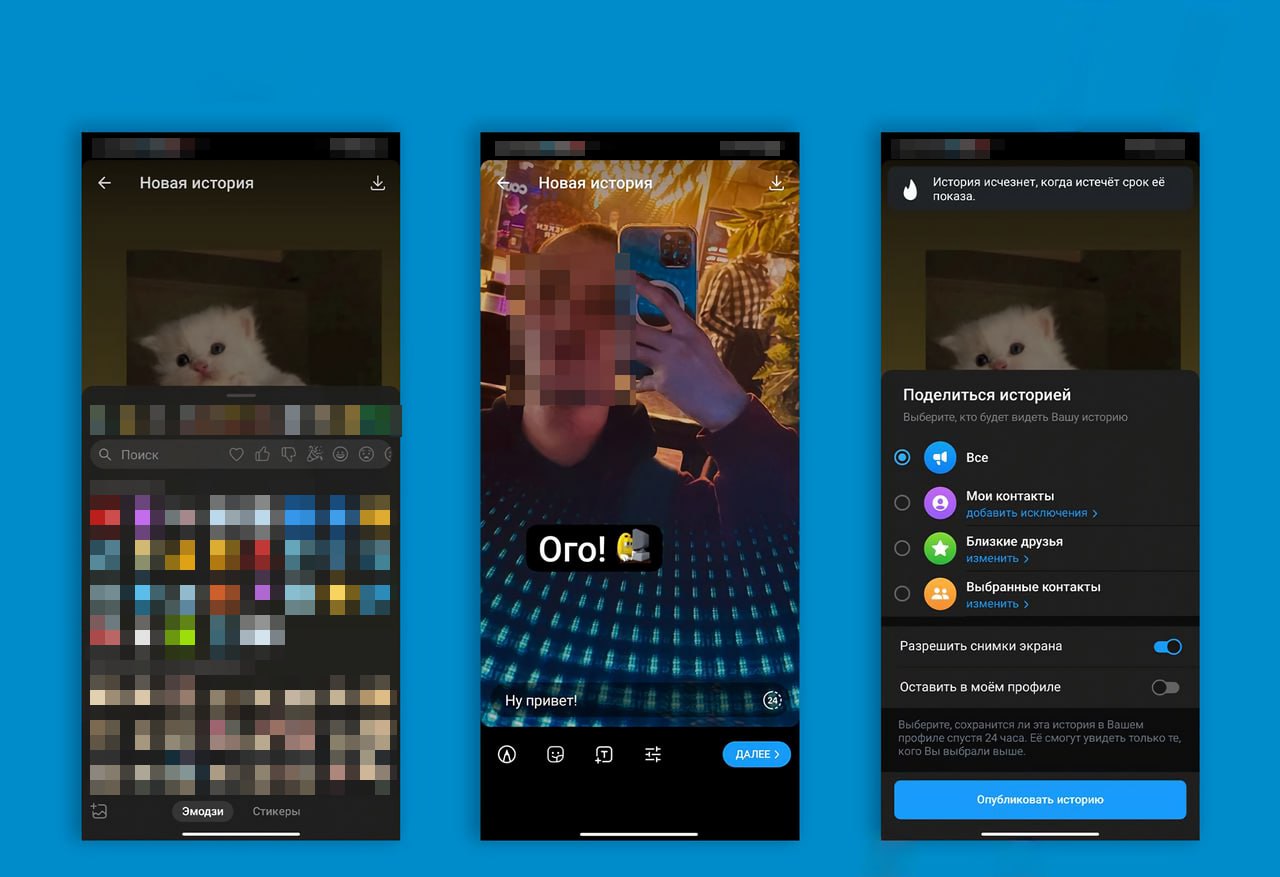Filter emoji by the heart category
This screenshot has height=877, width=1280.
pos(236,454)
